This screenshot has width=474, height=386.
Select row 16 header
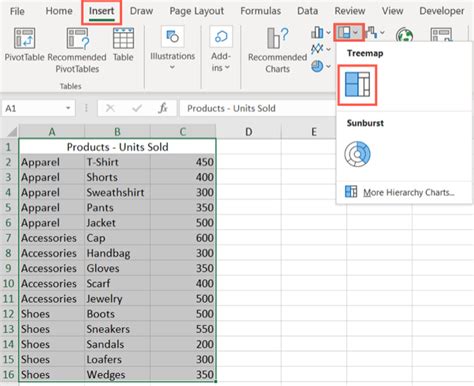9,374
